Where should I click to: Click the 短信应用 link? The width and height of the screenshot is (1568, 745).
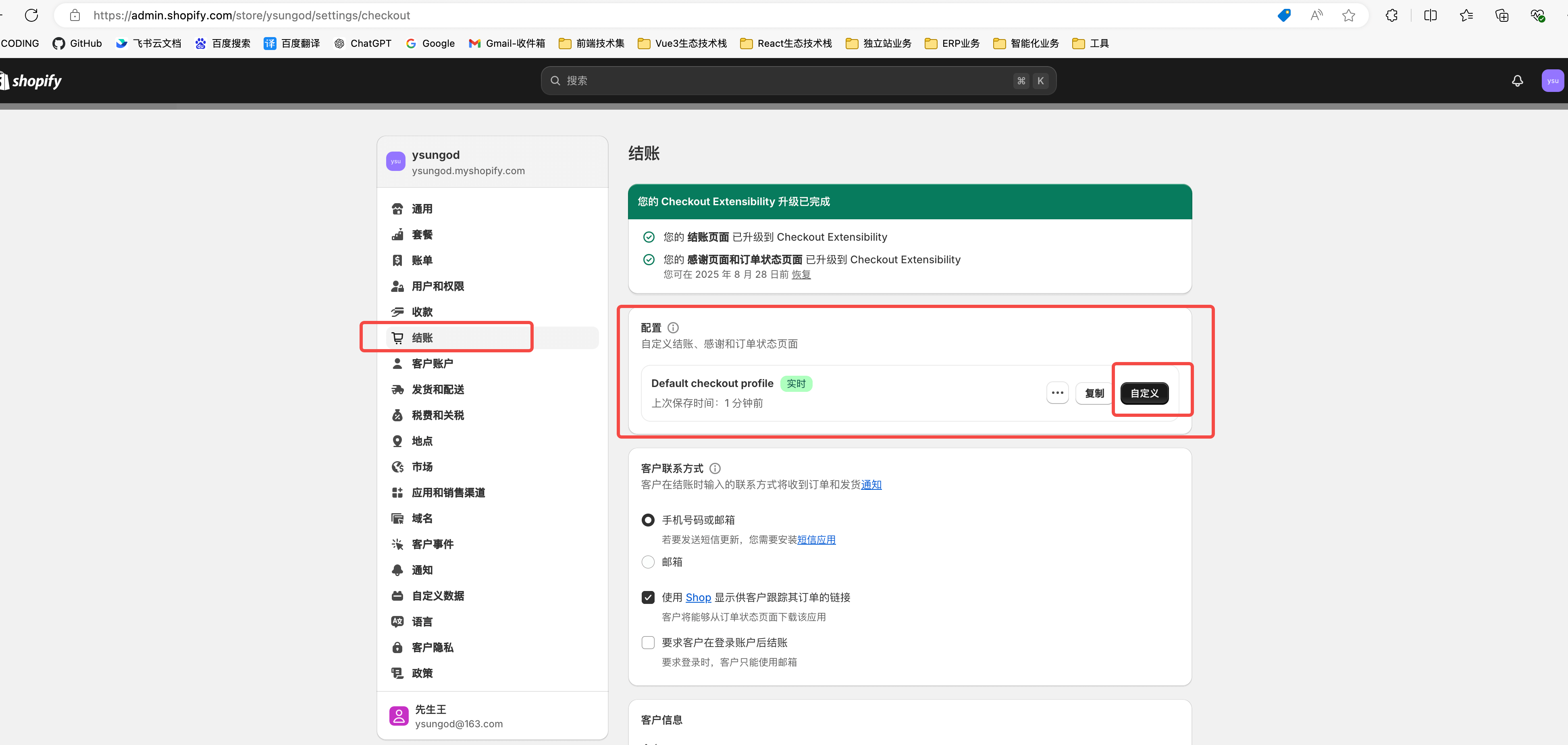pyautogui.click(x=816, y=540)
